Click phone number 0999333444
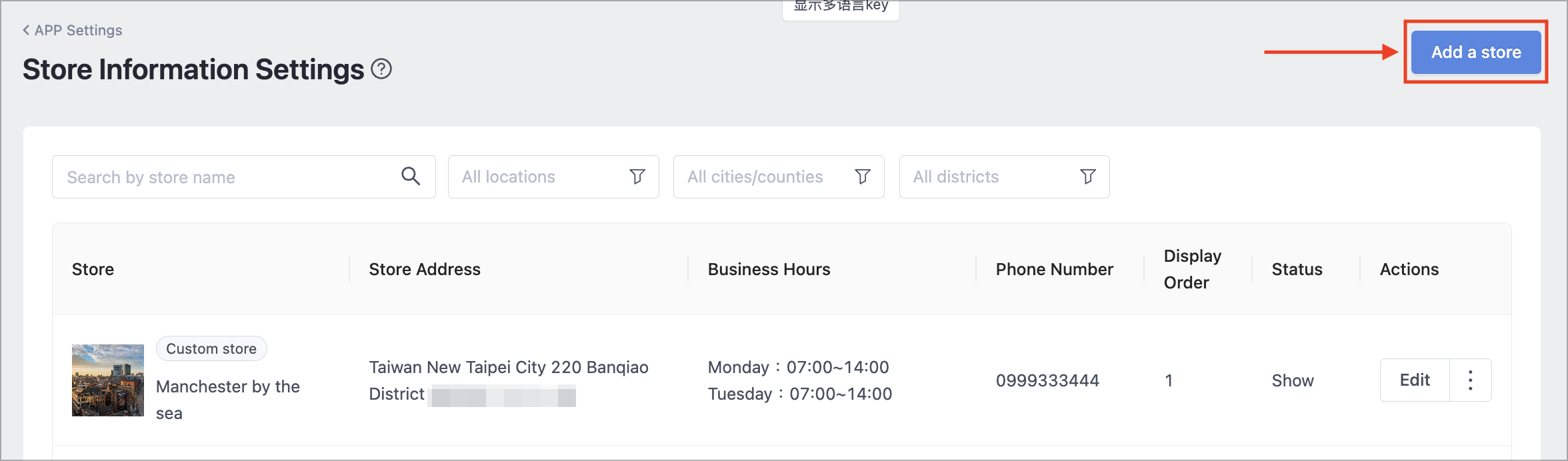1568x461 pixels. (1047, 380)
